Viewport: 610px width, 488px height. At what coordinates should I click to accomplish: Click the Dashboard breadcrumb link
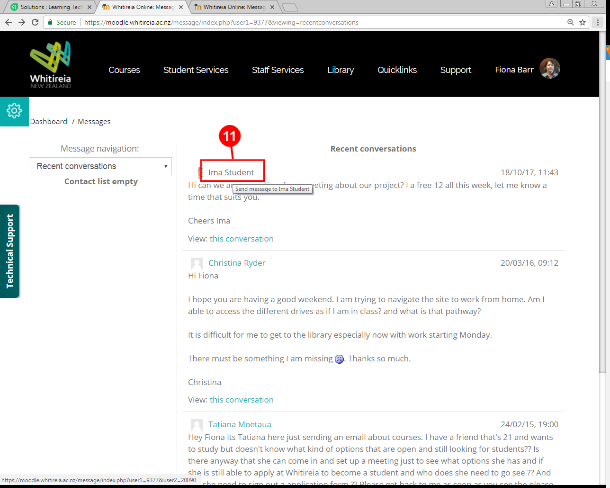[49, 121]
